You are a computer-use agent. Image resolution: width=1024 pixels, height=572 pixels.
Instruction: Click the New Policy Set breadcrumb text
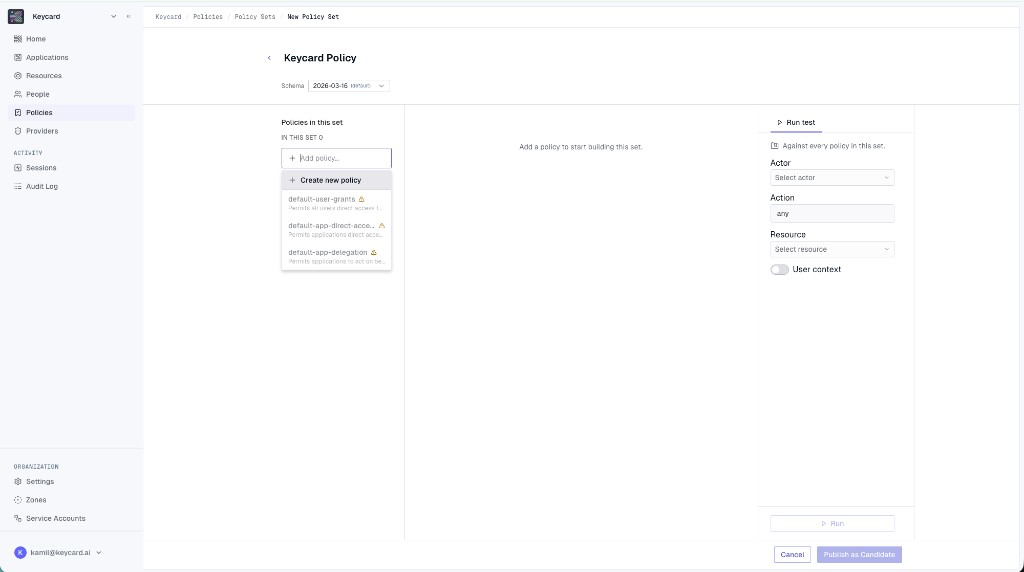point(313,17)
